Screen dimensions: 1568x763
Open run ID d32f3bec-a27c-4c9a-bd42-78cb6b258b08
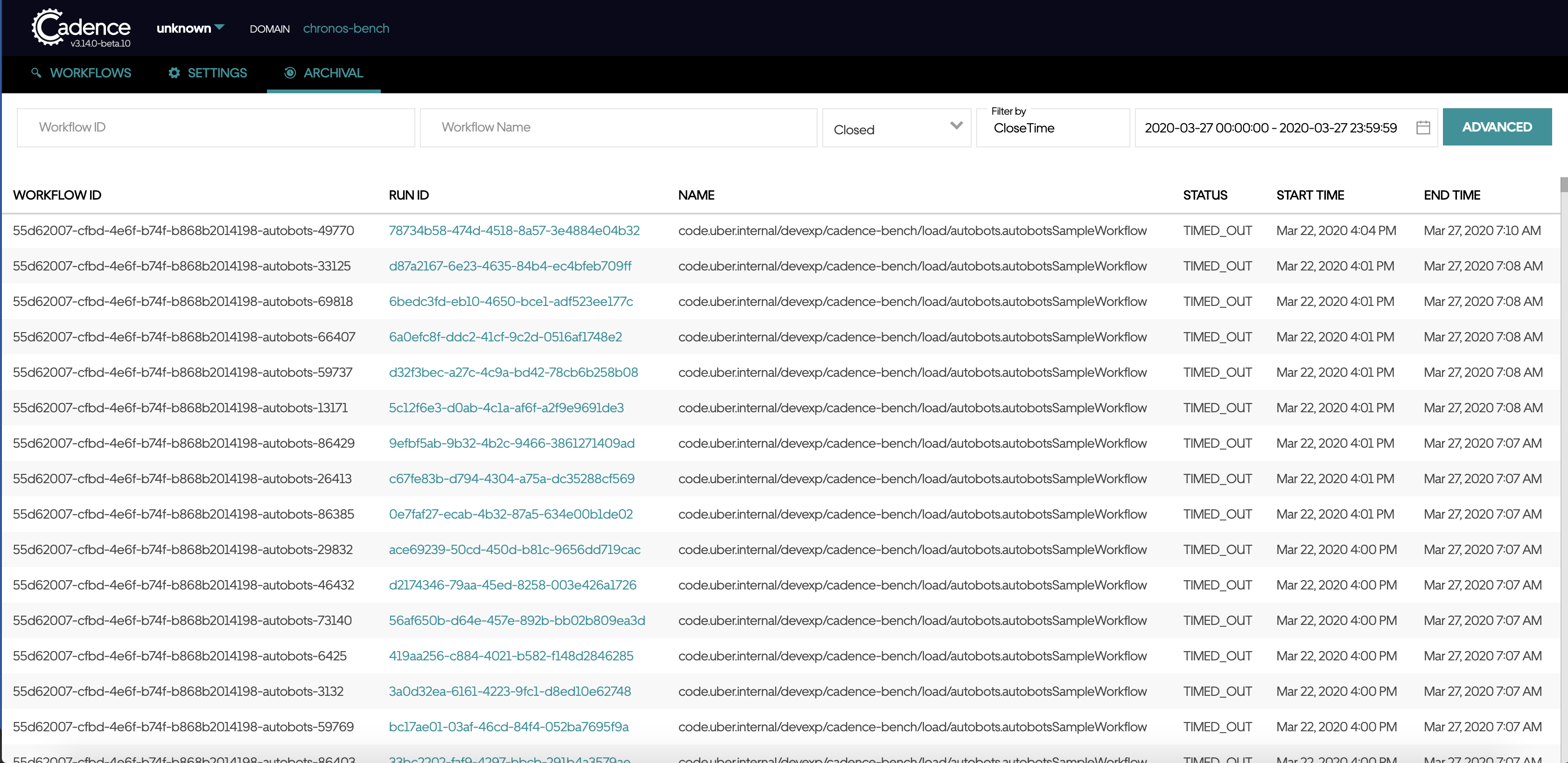(x=513, y=372)
